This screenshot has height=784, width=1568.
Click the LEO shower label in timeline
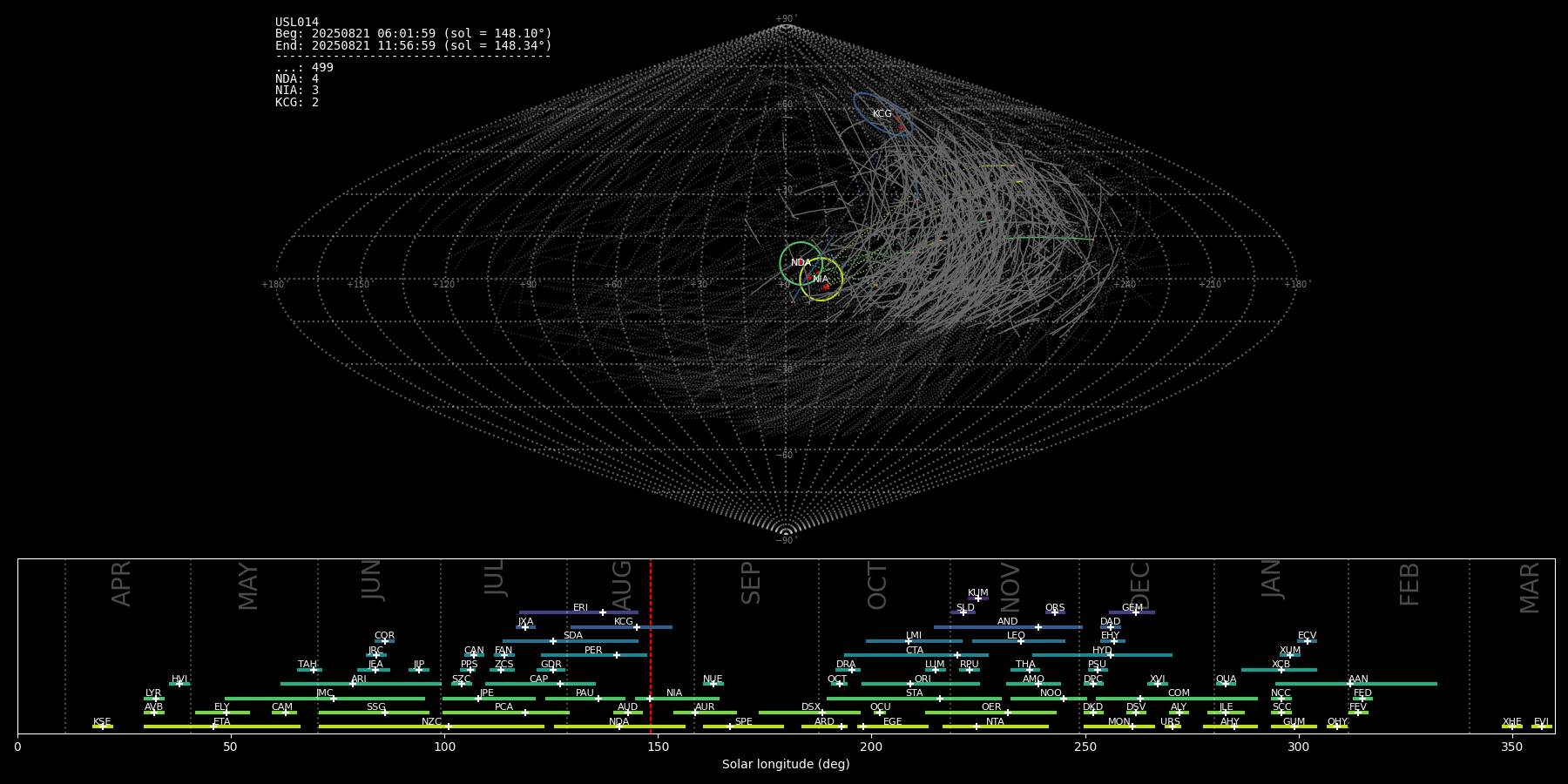(x=1016, y=636)
